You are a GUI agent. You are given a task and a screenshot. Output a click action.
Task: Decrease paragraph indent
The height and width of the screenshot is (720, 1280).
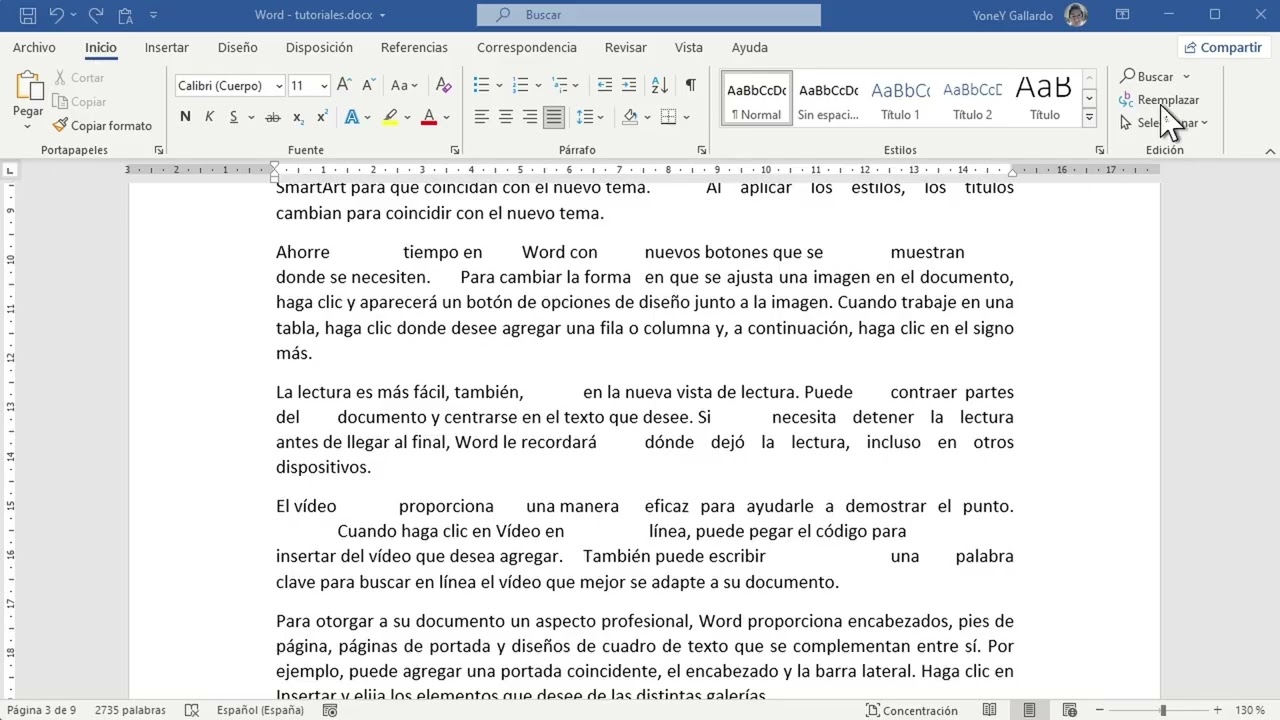coord(604,85)
